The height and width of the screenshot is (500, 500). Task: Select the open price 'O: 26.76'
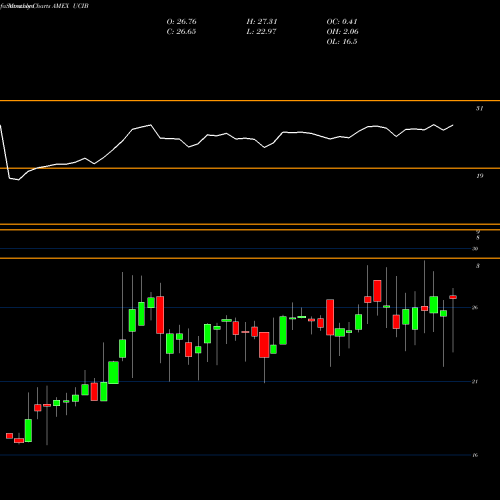click(181, 22)
